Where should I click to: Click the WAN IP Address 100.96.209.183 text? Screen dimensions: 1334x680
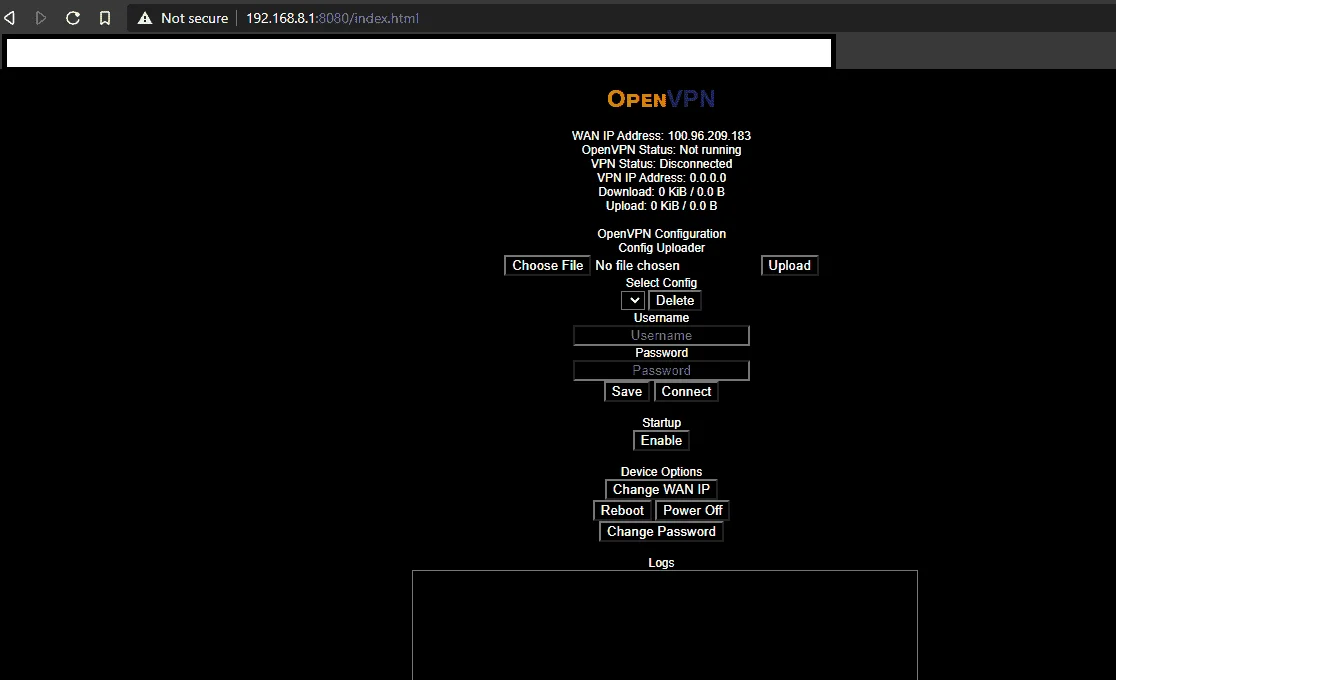(x=661, y=136)
